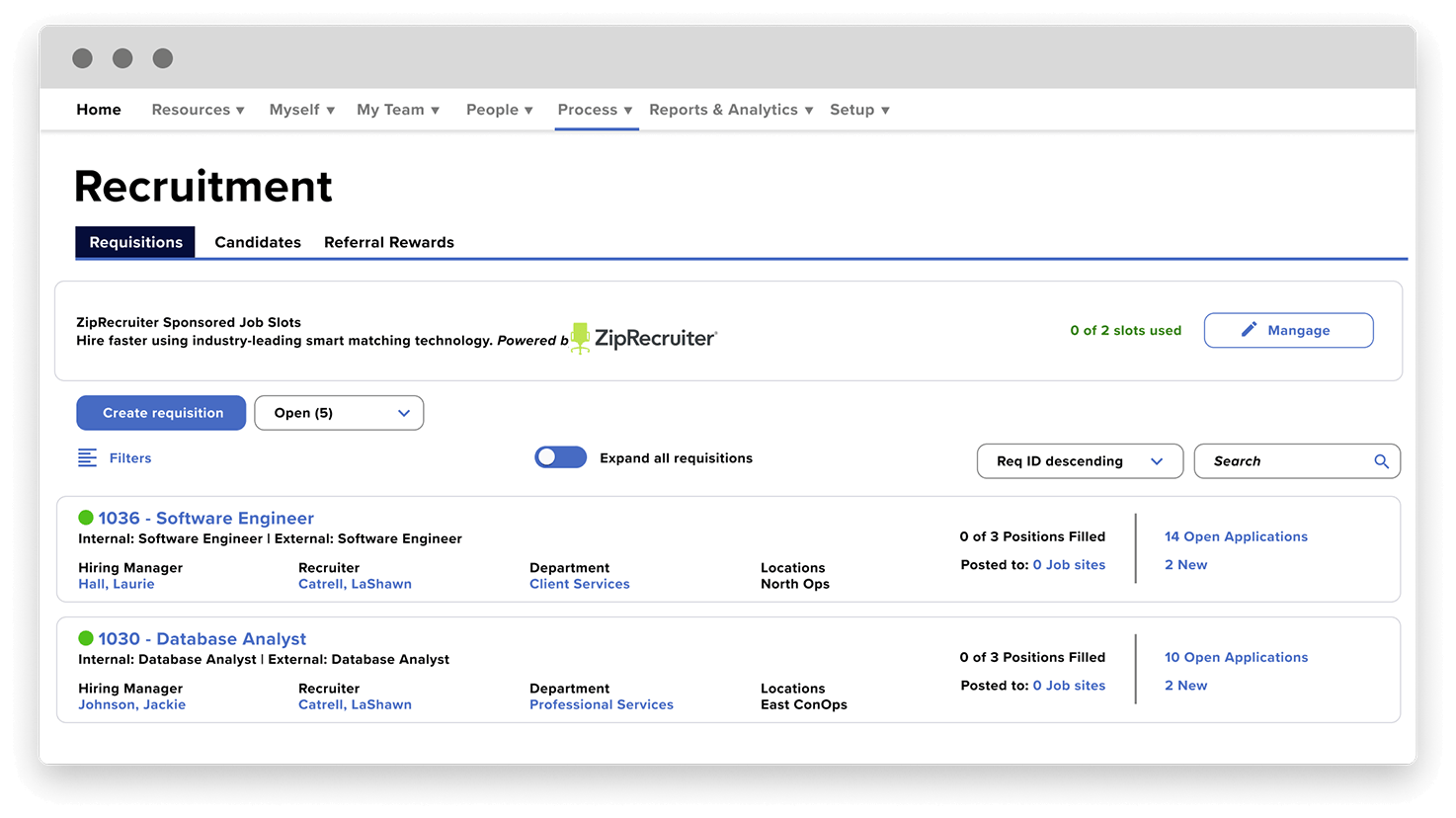The height and width of the screenshot is (818, 1456).
Task: Open the Open (5) status dropdown
Action: point(339,413)
